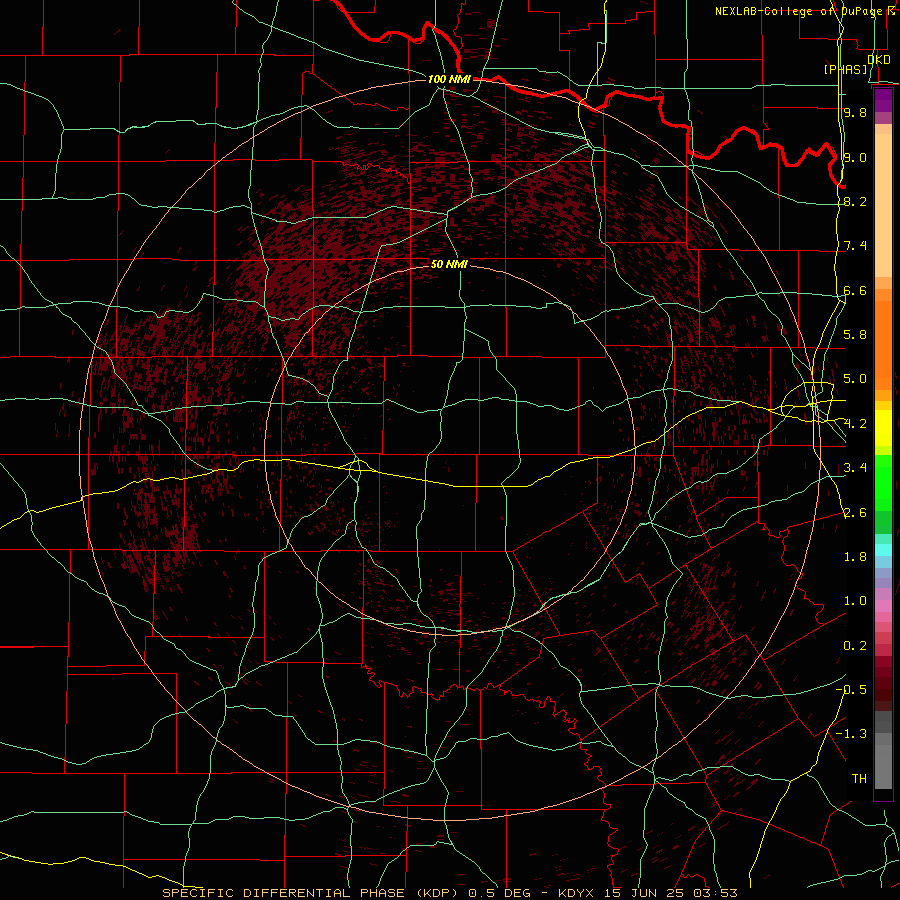This screenshot has height=900, width=900.
Task: Click the 6.6 scale value
Action: pos(855,290)
